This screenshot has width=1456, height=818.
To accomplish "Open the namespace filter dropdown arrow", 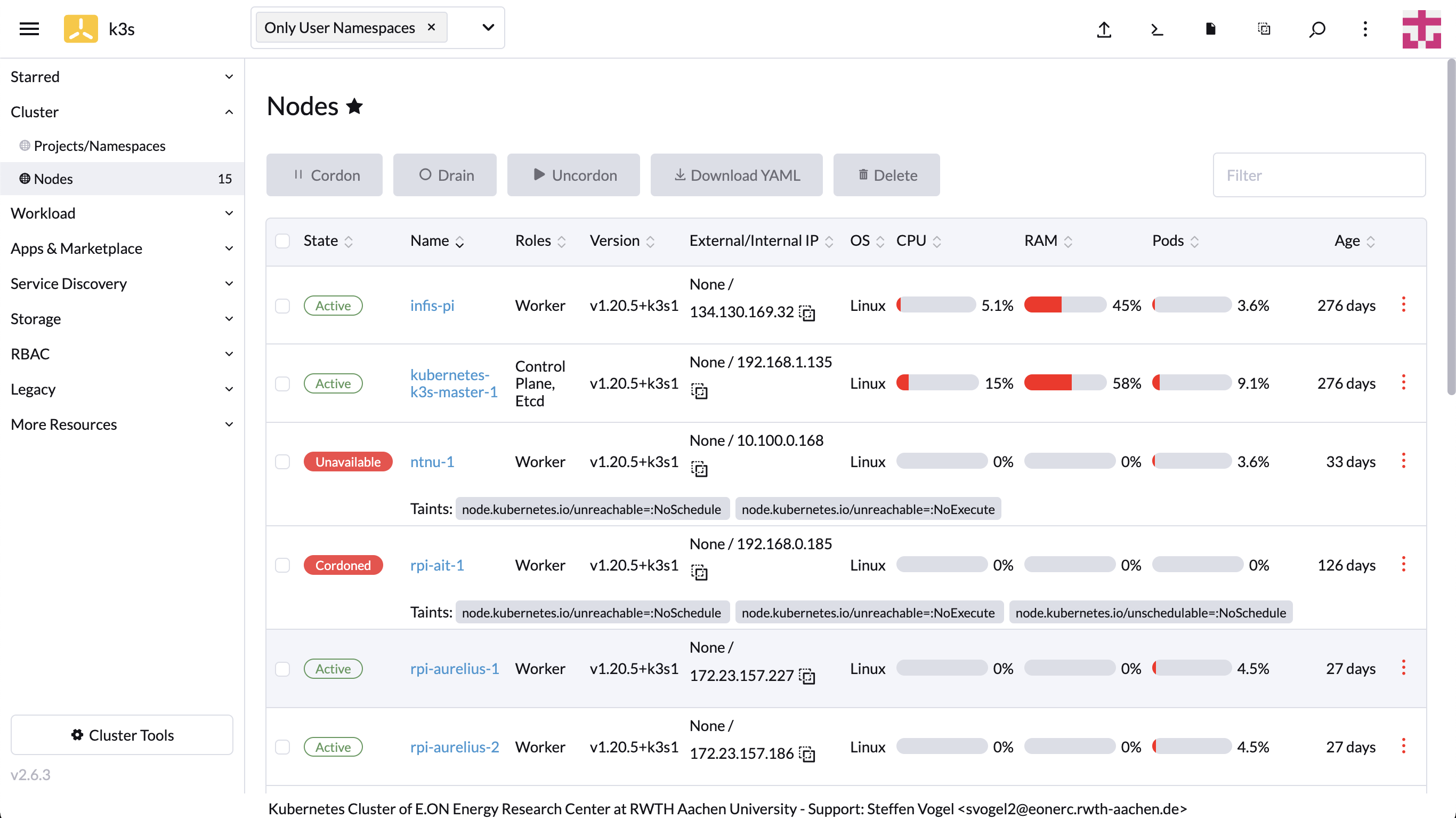I will coord(488,27).
